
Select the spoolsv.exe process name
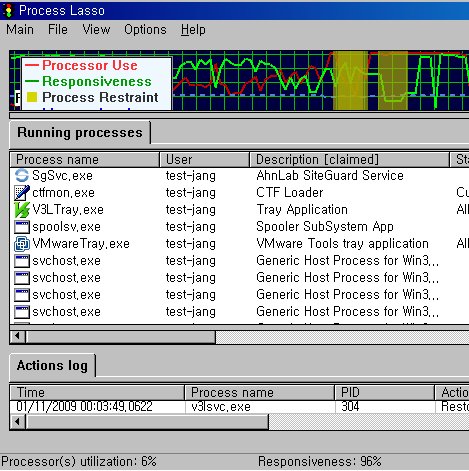point(66,227)
